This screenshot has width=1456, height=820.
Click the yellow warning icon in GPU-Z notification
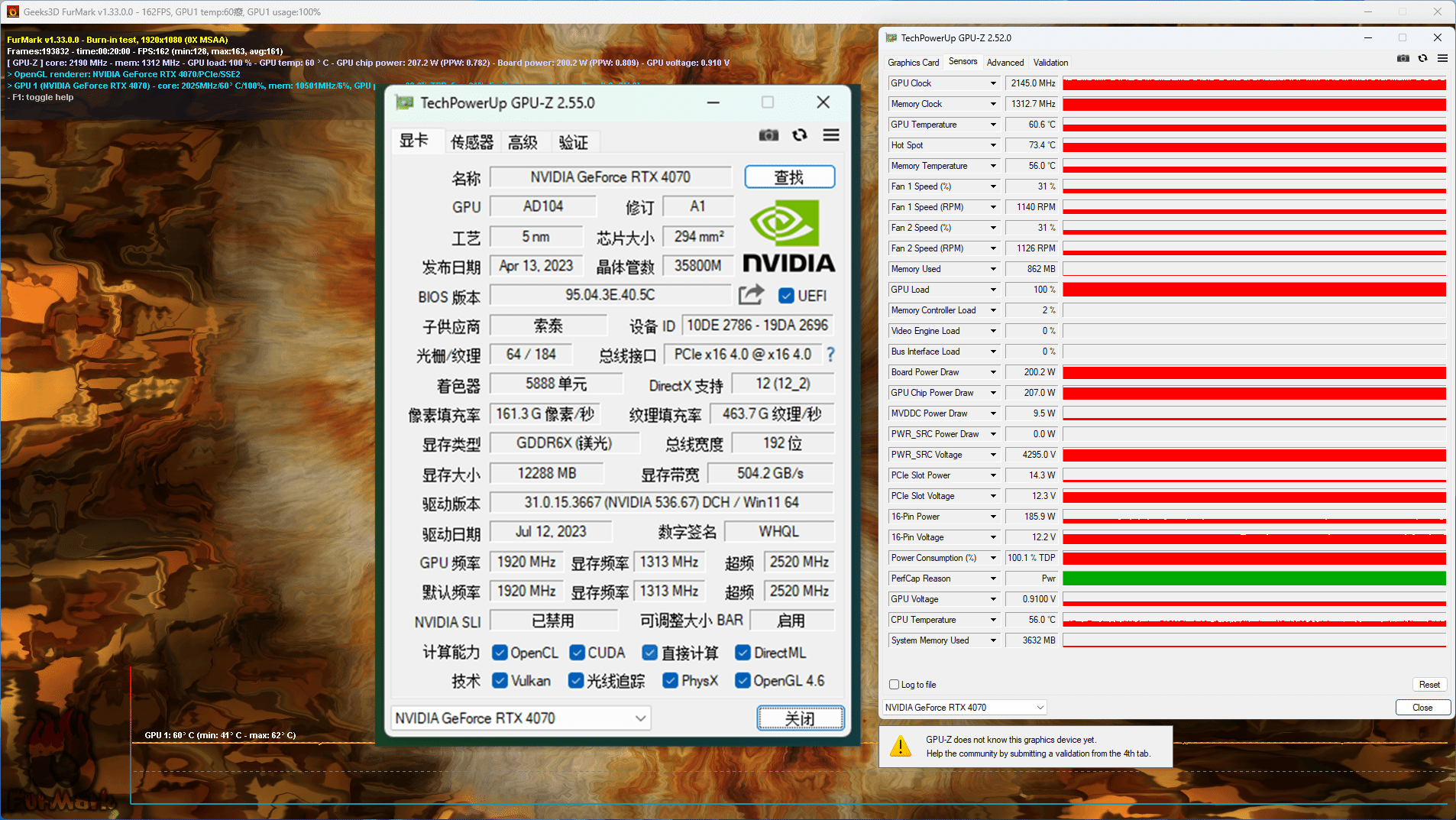click(x=901, y=747)
